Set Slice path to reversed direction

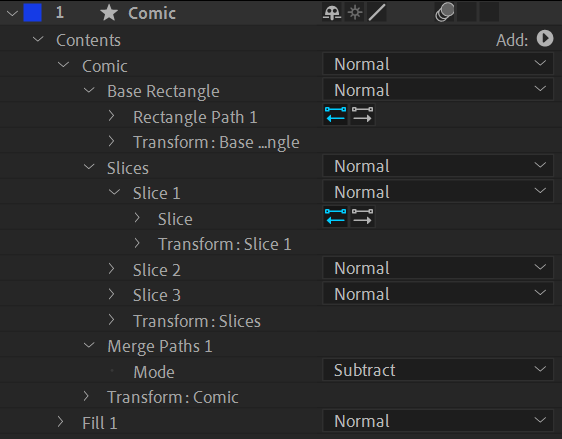(x=335, y=217)
